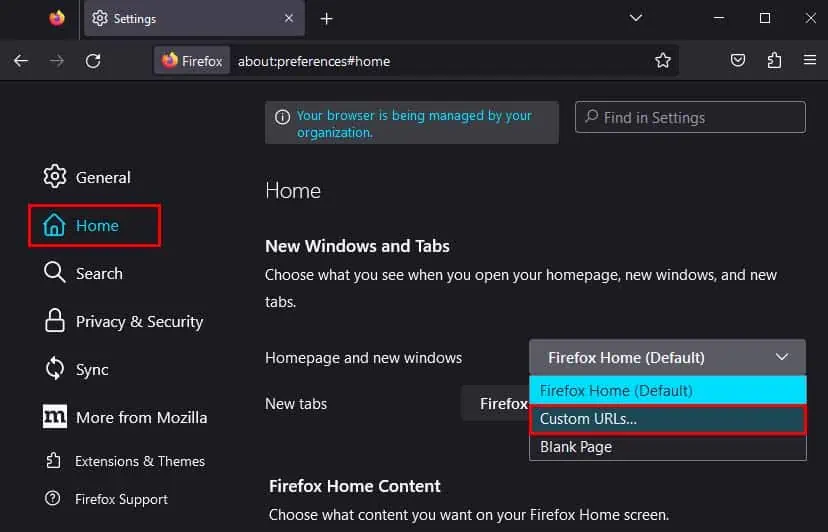
Task: Open a new tab with plus button
Action: 326,19
